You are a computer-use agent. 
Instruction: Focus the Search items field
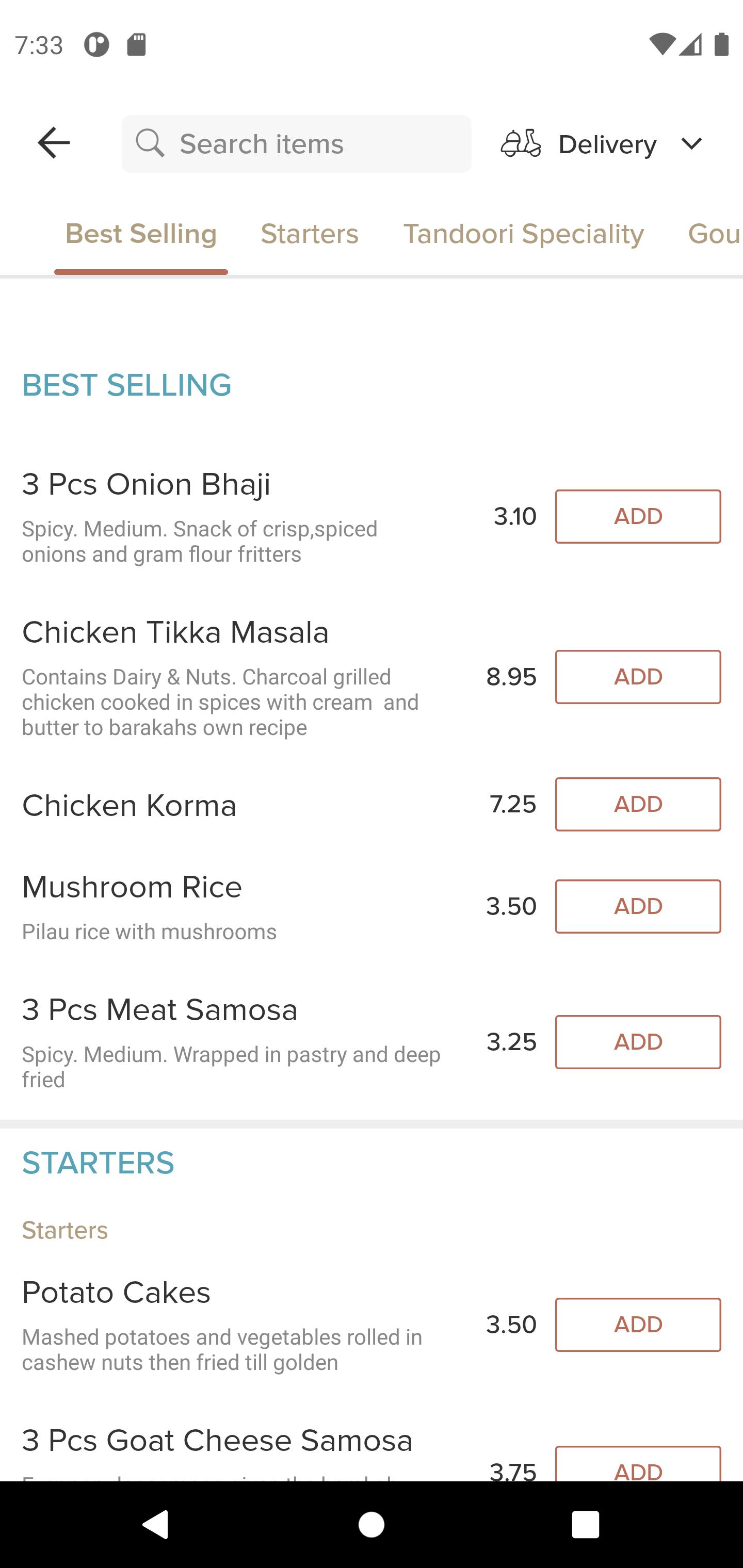(x=297, y=144)
